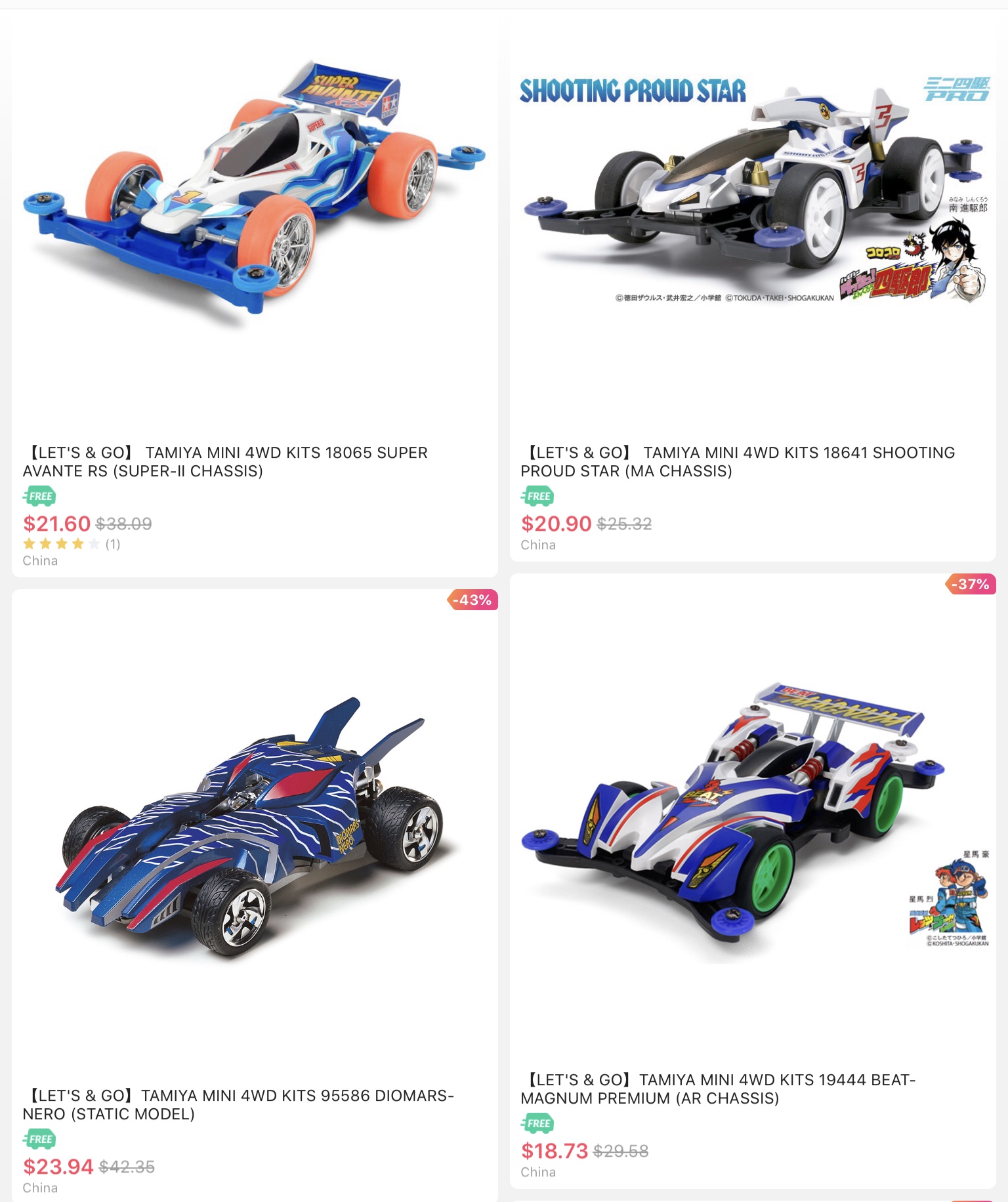Click the free shipping icon on Super Avante listing
Viewport: 1008px width, 1202px height.
click(39, 496)
